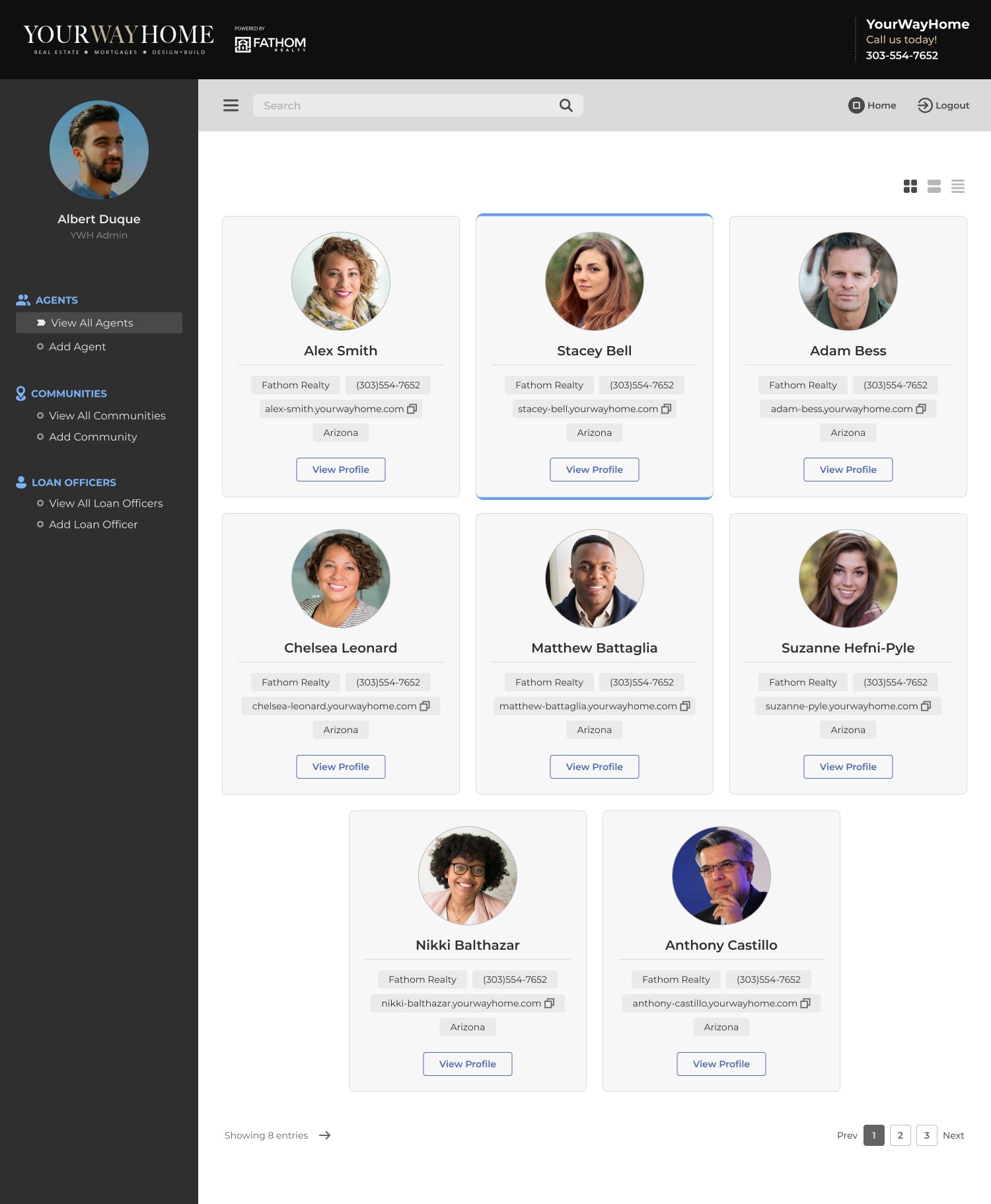Switch to two-row card view icon
This screenshot has width=991, height=1204.
tap(934, 186)
